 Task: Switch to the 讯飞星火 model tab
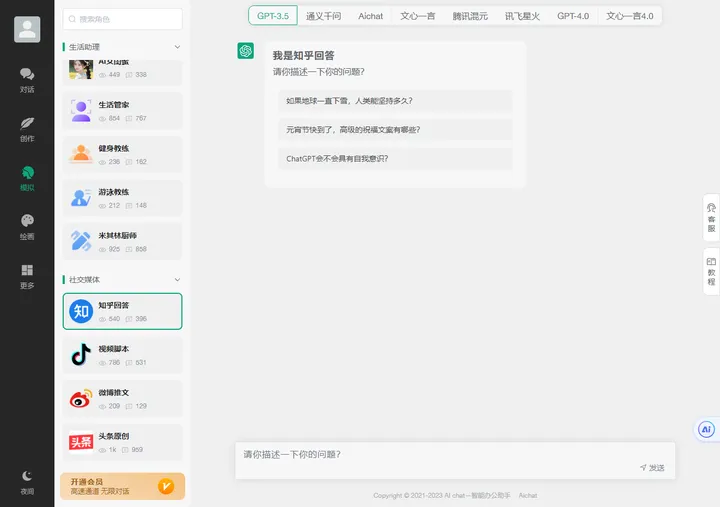522,16
